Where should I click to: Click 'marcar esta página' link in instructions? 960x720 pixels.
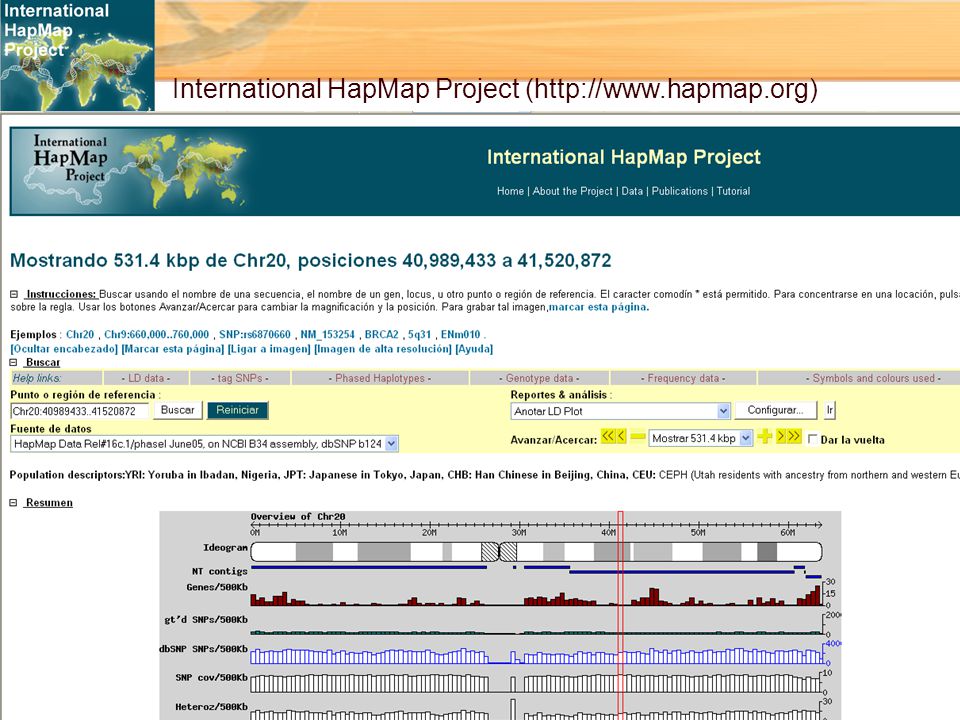tap(598, 307)
